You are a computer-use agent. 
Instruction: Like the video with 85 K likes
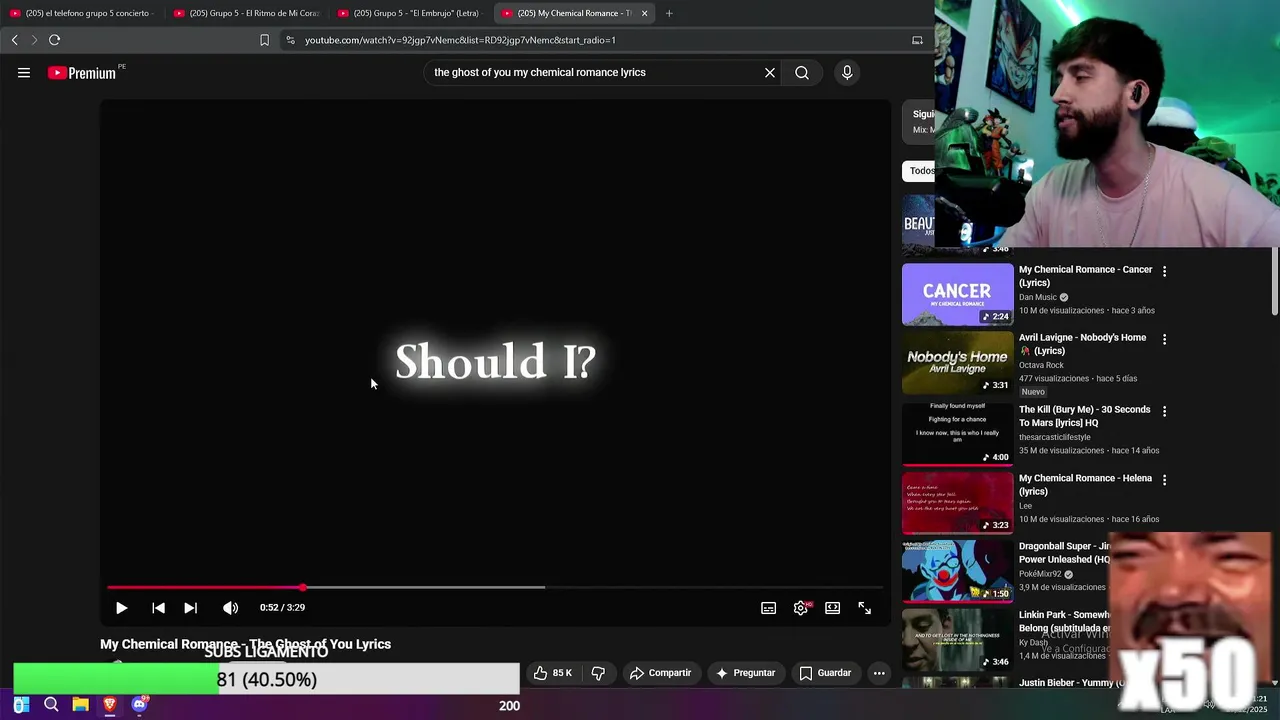coord(553,673)
